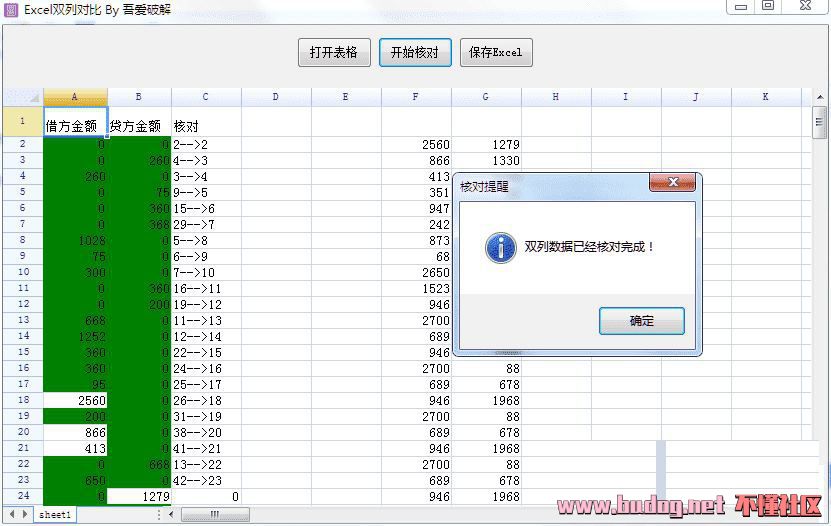Click the 确定 button in the dialog
The width and height of the screenshot is (831, 526).
pyautogui.click(x=641, y=321)
